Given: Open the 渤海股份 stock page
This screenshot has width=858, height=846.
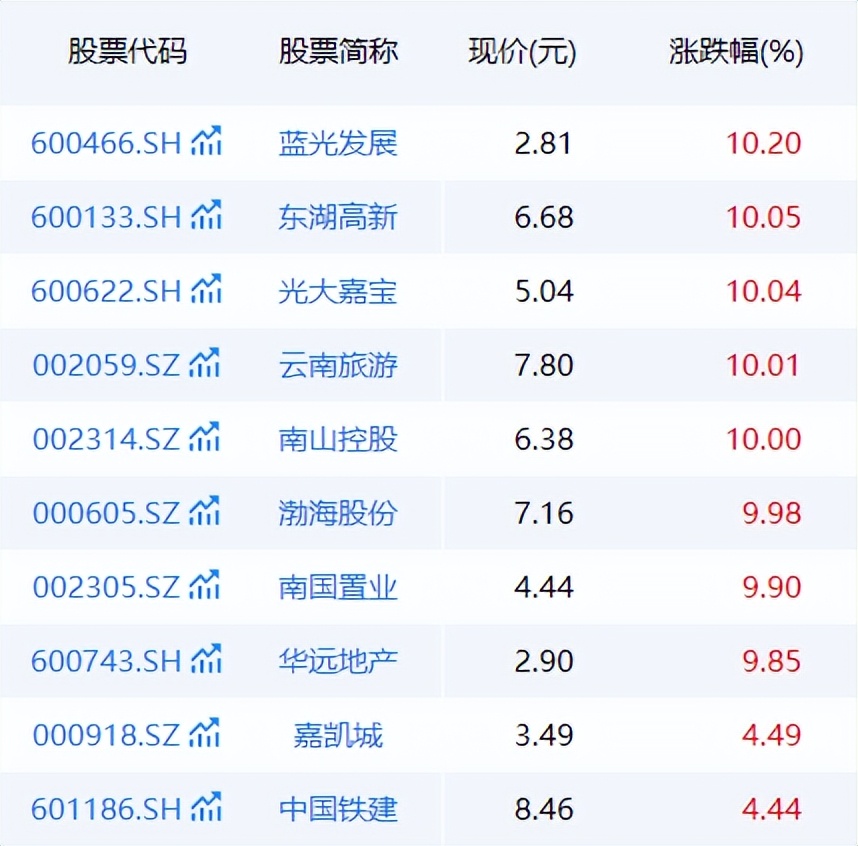Looking at the screenshot, I should 338,513.
